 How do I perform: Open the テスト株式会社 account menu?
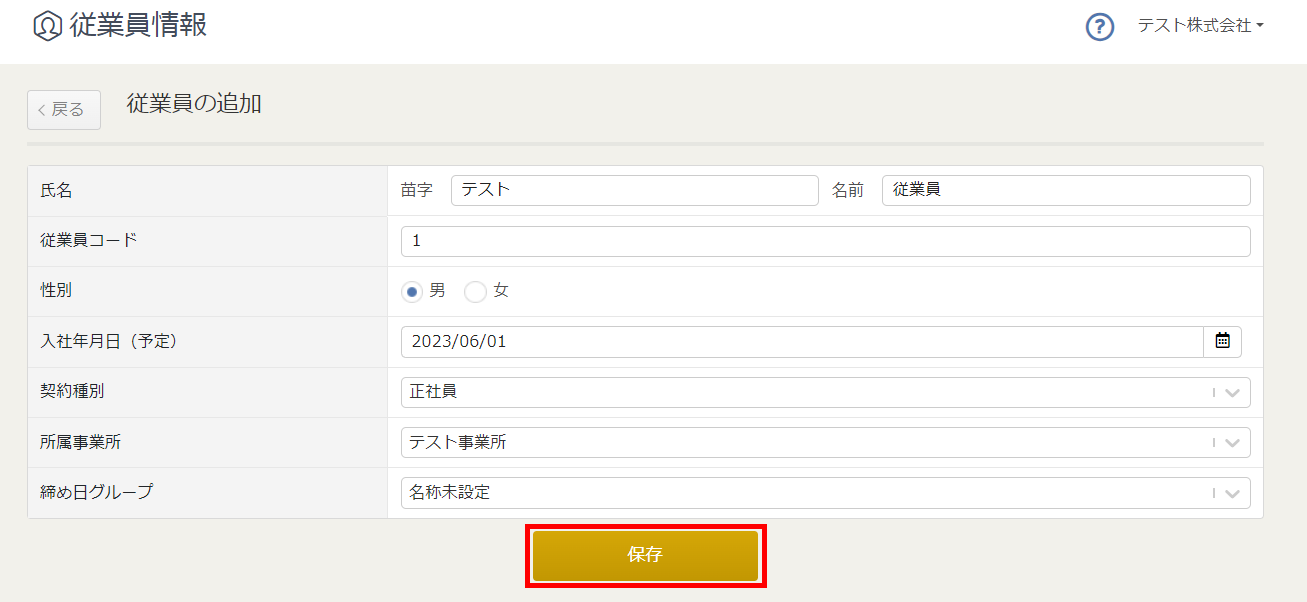pyautogui.click(x=1201, y=26)
